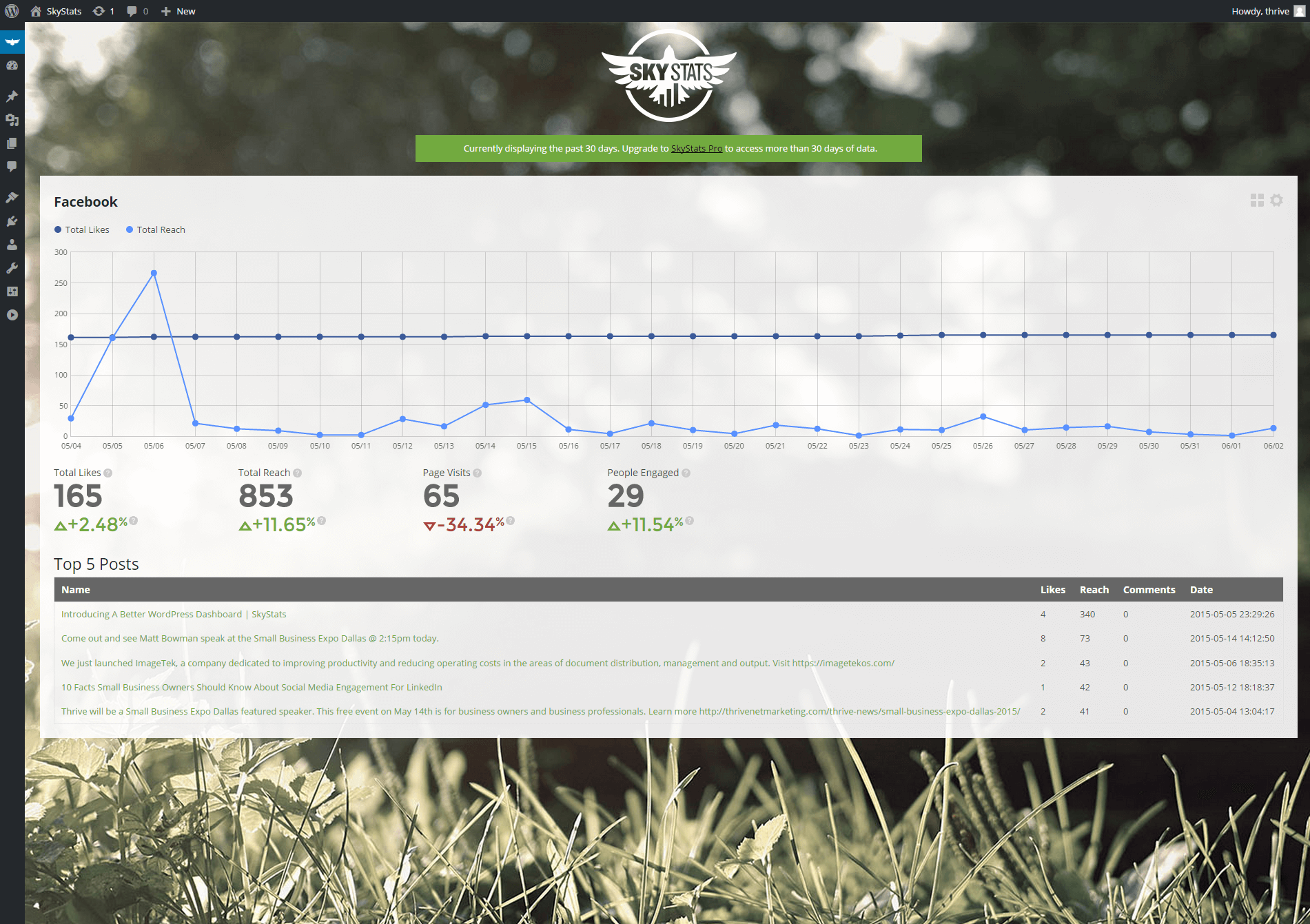The image size is (1310, 924).
Task: Open Tools using the wrench sidebar icon
Action: [x=12, y=268]
